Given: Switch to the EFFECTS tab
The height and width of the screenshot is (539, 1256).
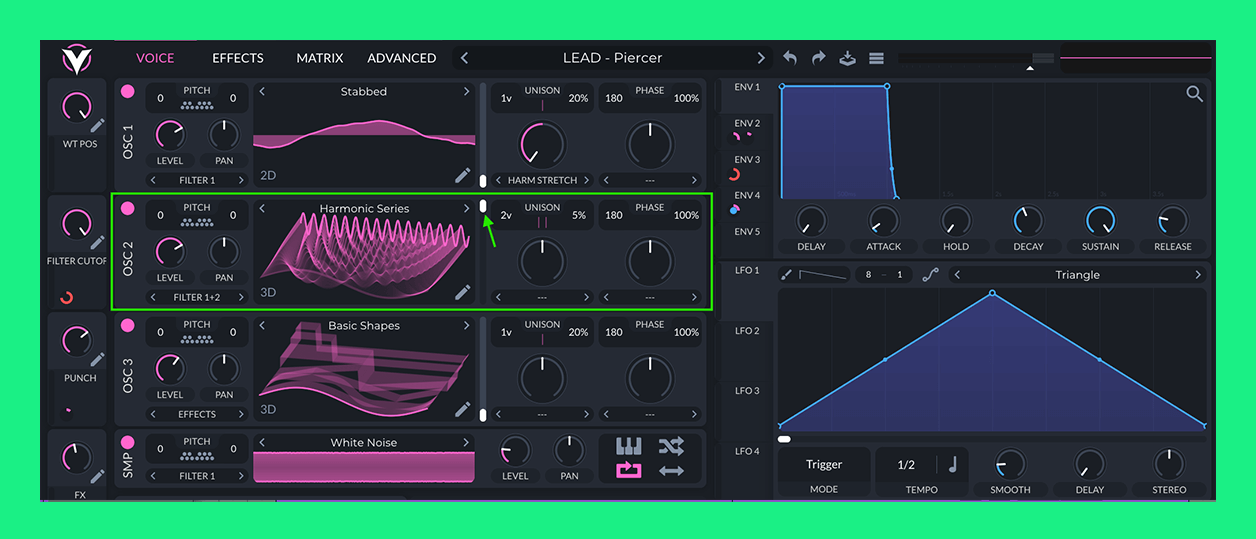Looking at the screenshot, I should [x=238, y=58].
